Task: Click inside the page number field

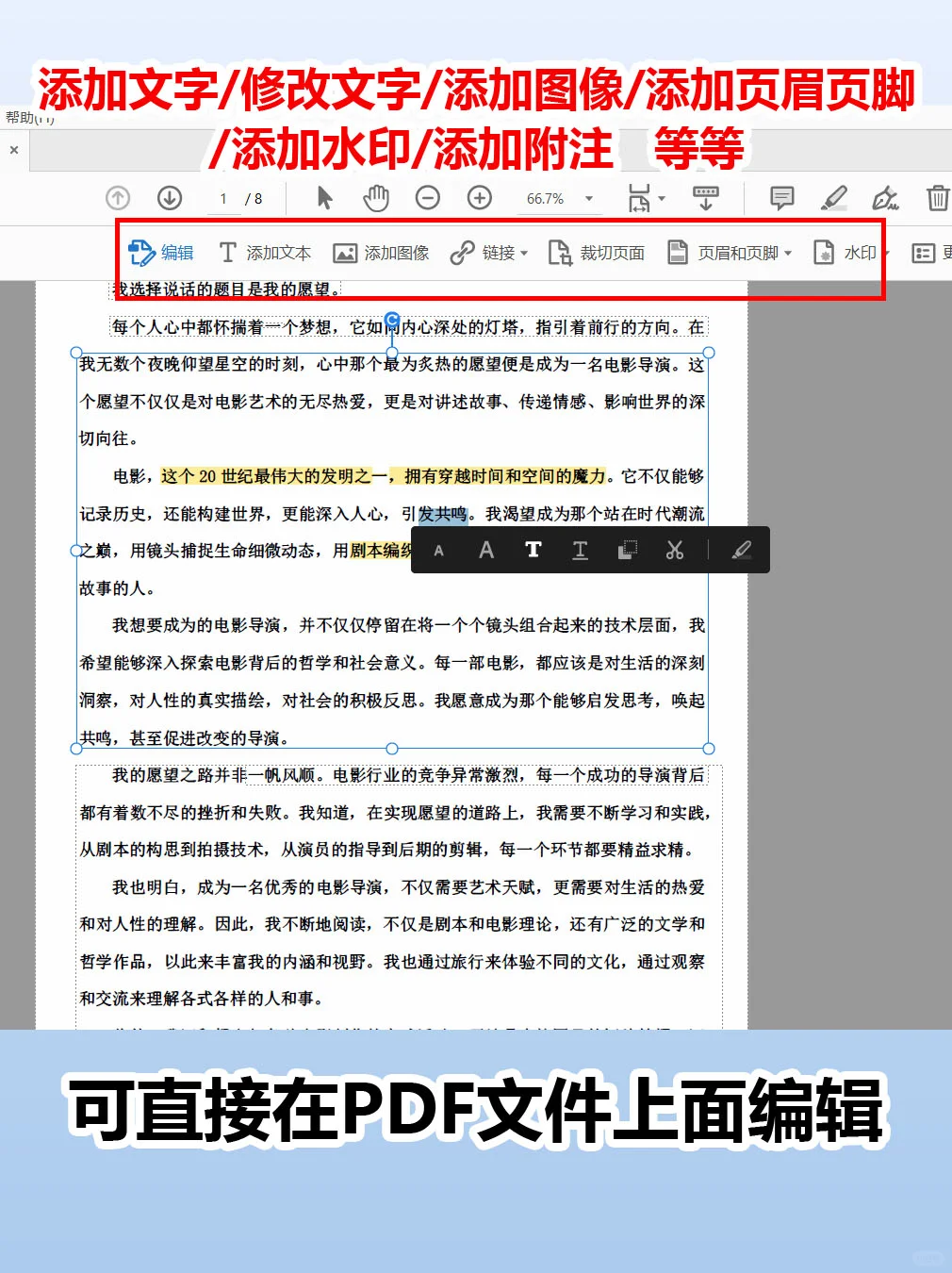Action: click(x=222, y=198)
